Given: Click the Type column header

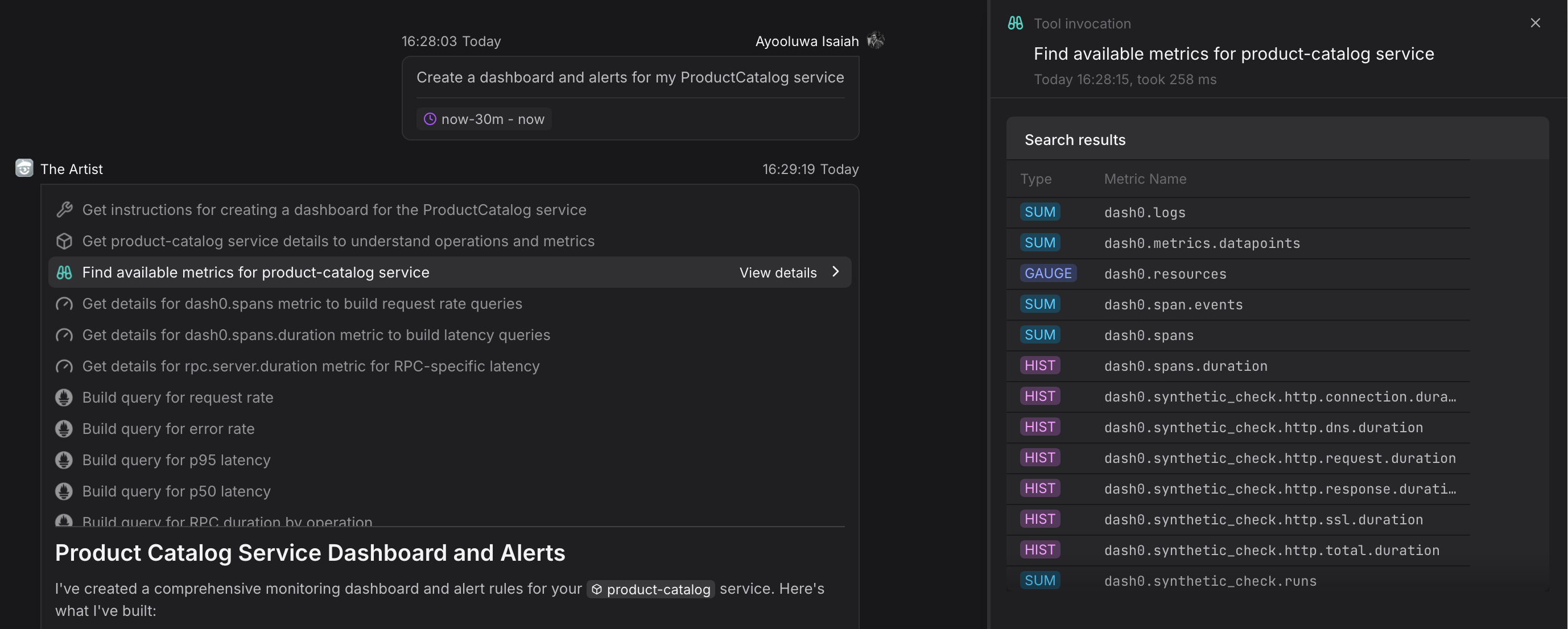Looking at the screenshot, I should (x=1035, y=179).
